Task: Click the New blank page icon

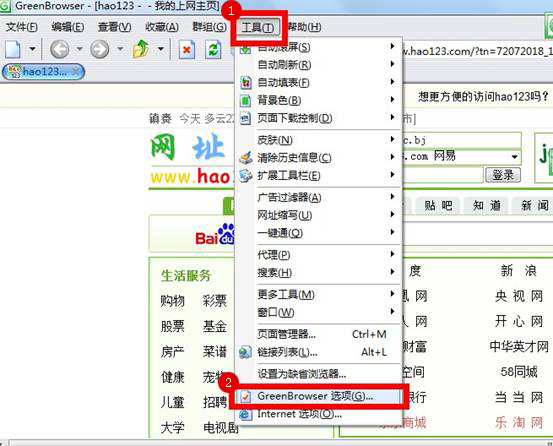Action: (x=13, y=49)
